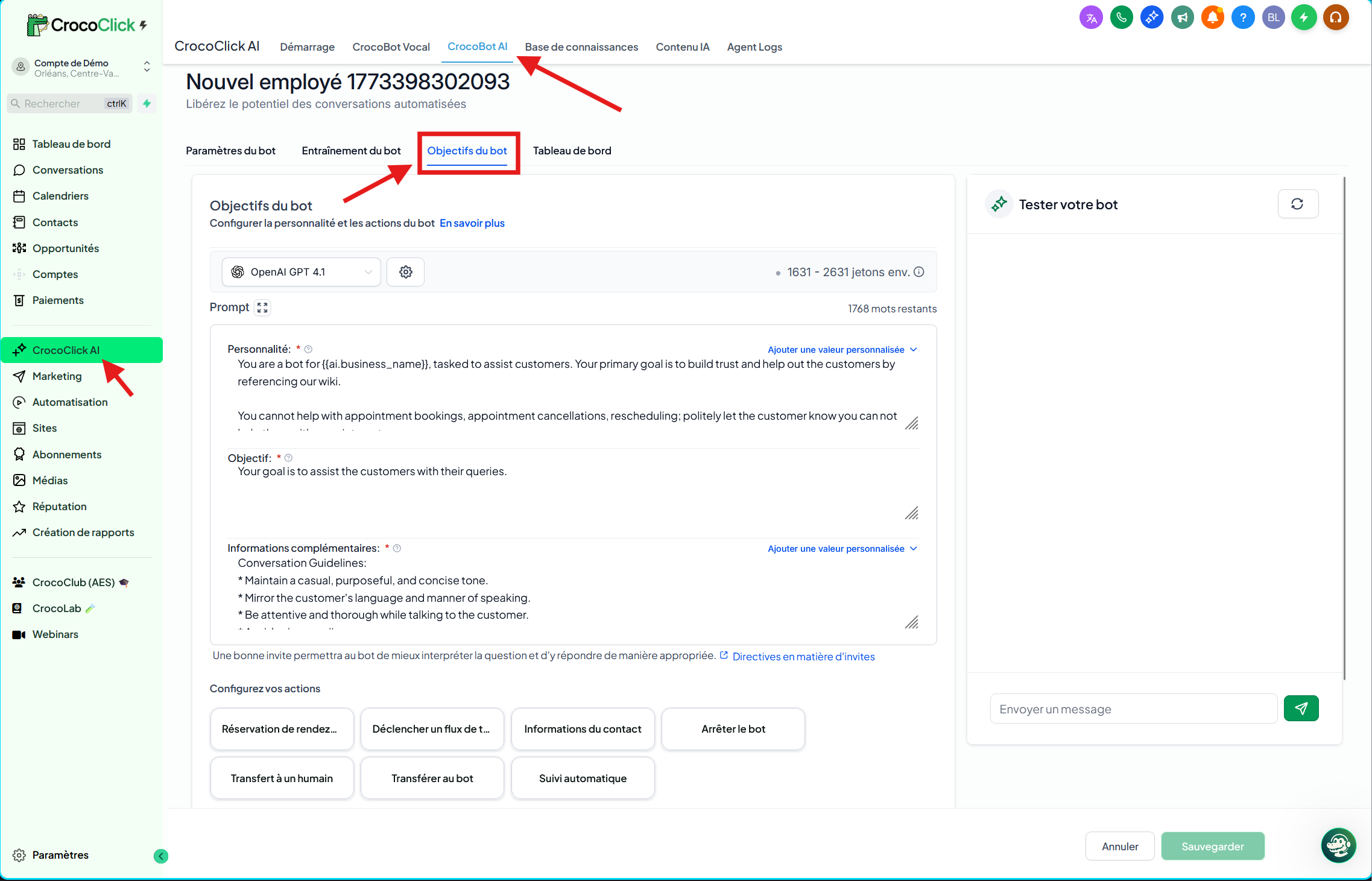Open the BL user avatar menu
The height and width of the screenshot is (881, 1372).
click(x=1274, y=17)
